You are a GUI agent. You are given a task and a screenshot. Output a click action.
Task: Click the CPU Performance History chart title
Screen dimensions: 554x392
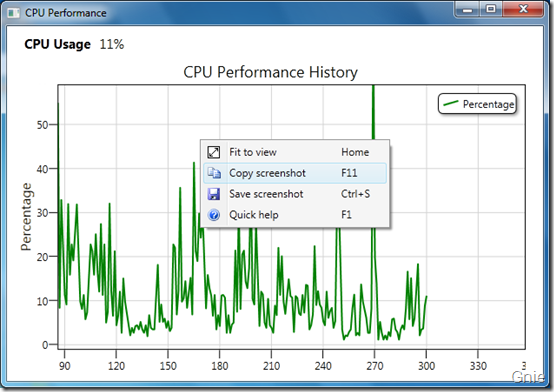270,72
